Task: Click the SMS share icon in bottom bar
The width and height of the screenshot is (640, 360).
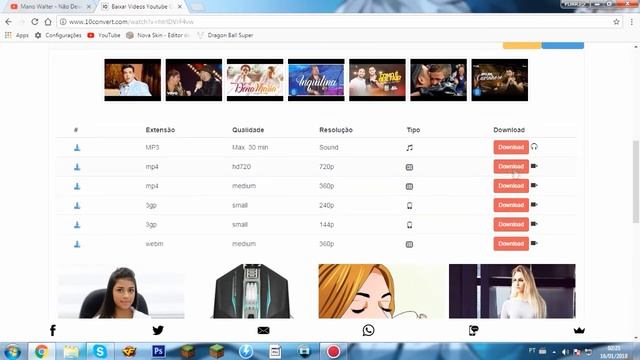Action: pos(473,330)
